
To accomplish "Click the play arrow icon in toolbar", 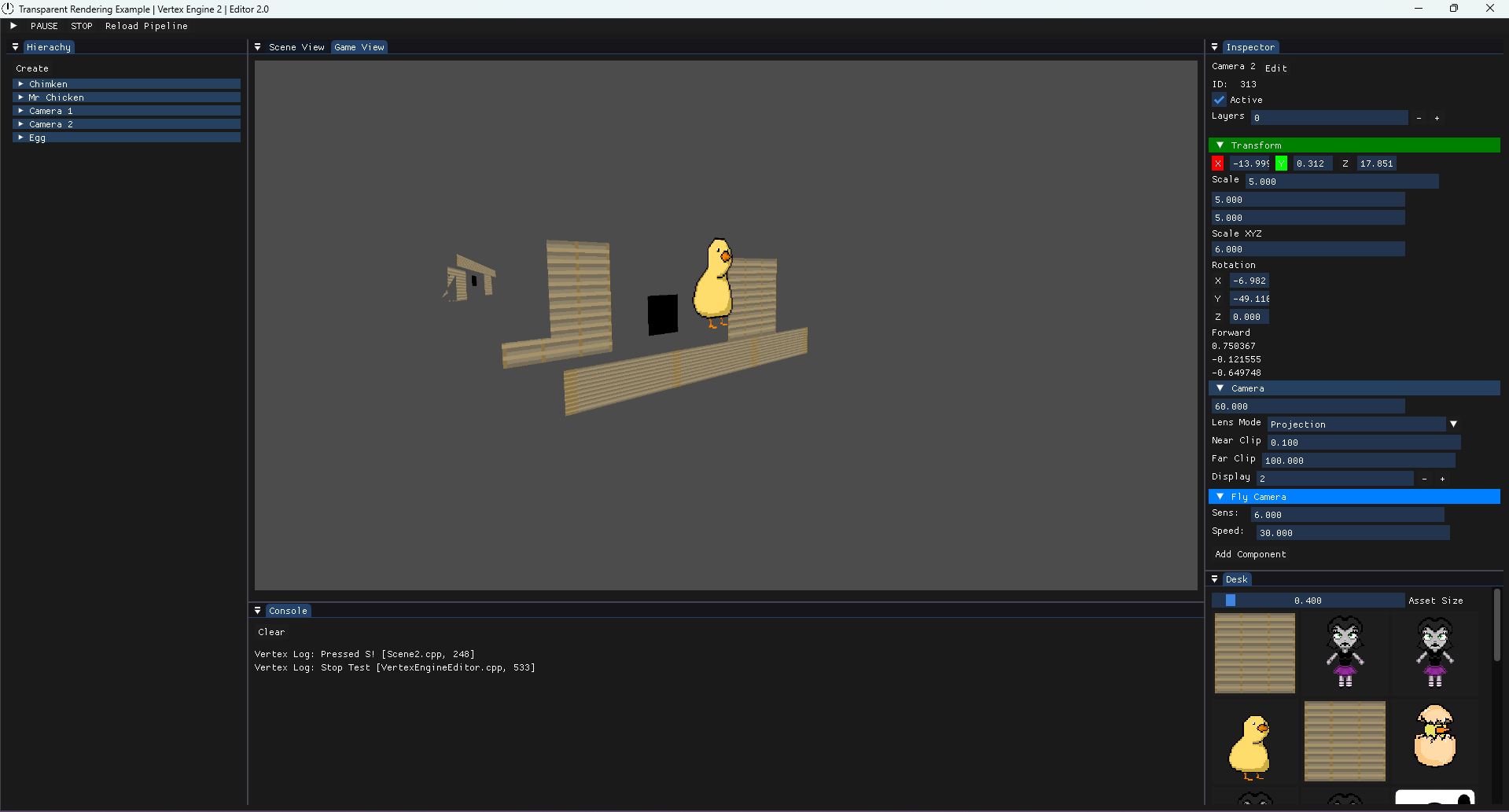I will pyautogui.click(x=13, y=26).
